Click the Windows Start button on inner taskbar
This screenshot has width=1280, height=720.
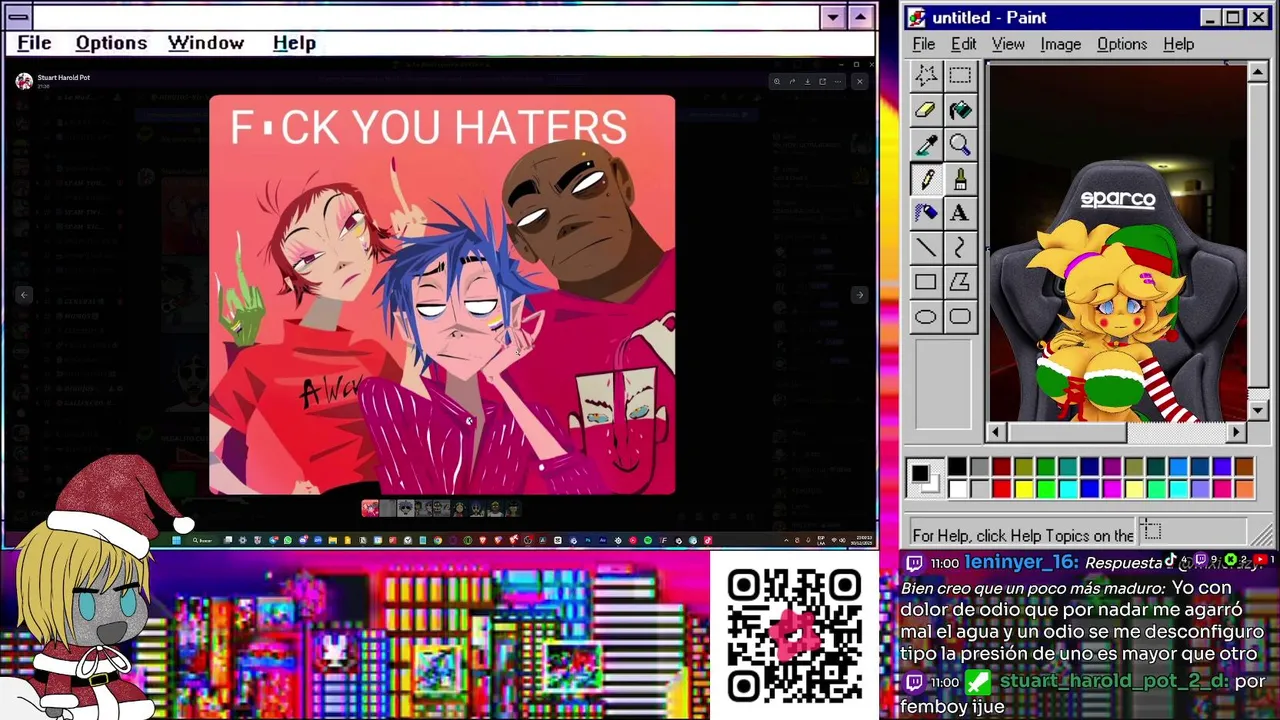point(176,540)
